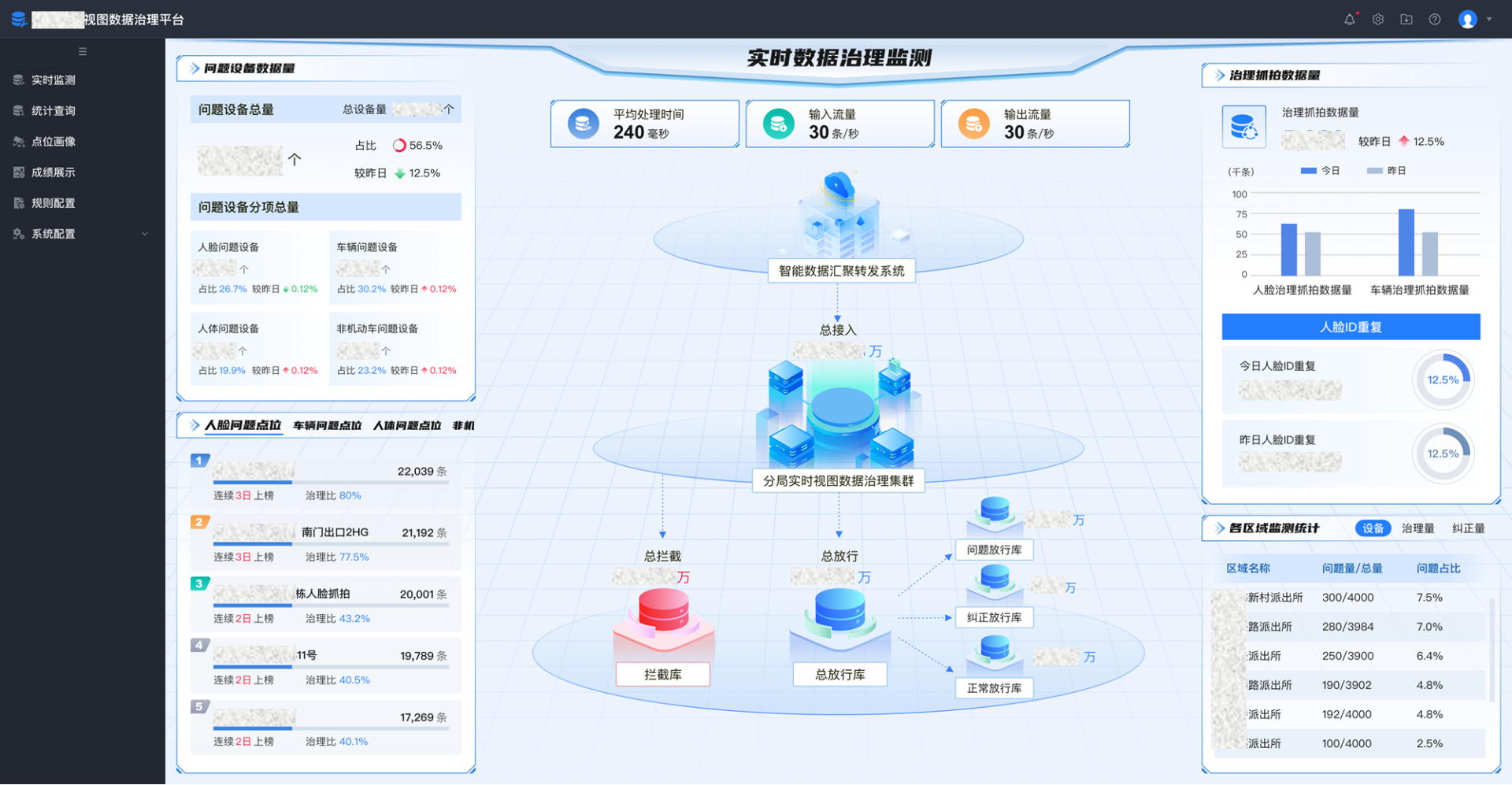Select the 人体问题点位 tab
Viewport: 1512px width, 785px height.
pyautogui.click(x=407, y=426)
